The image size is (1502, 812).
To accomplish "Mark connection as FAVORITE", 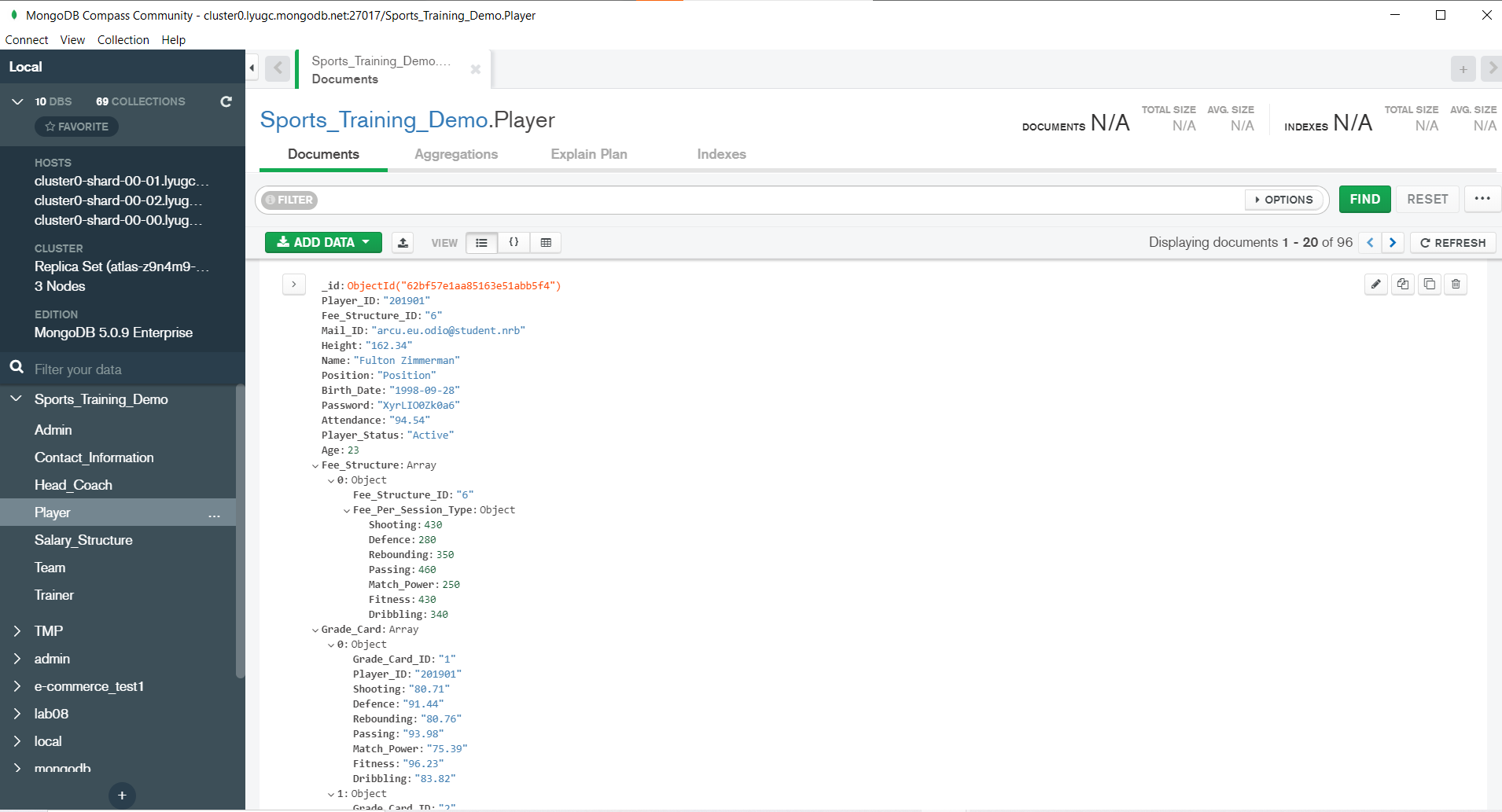I will click(x=76, y=127).
